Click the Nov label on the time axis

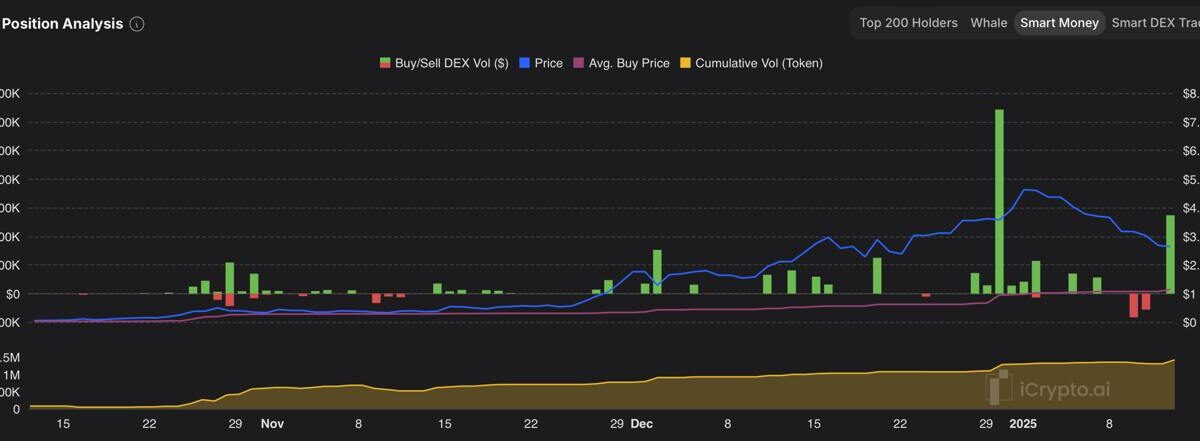272,424
